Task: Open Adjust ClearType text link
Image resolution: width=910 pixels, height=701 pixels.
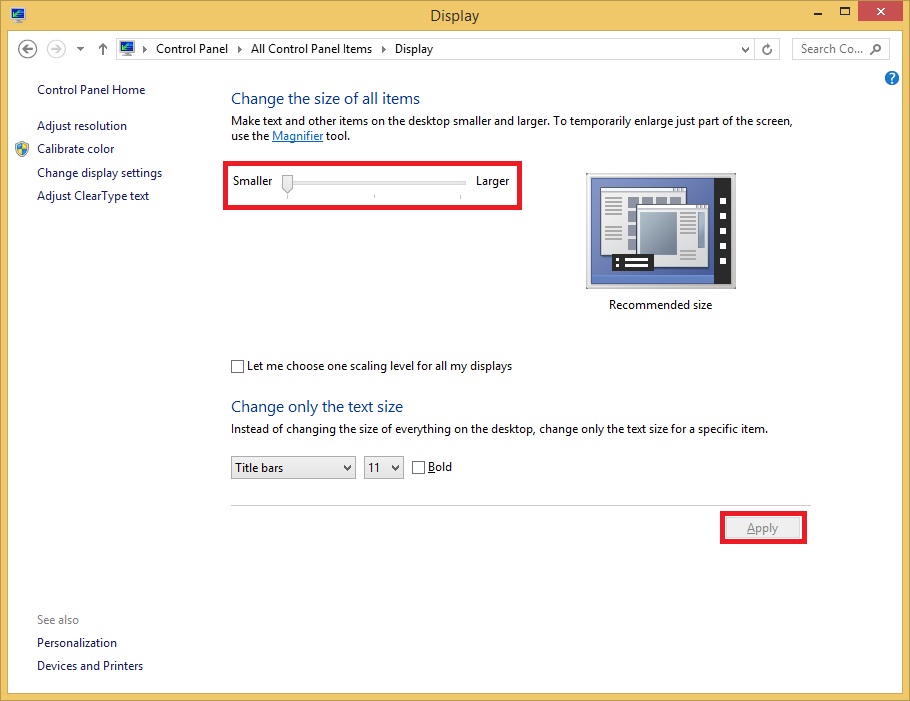Action: coord(93,196)
